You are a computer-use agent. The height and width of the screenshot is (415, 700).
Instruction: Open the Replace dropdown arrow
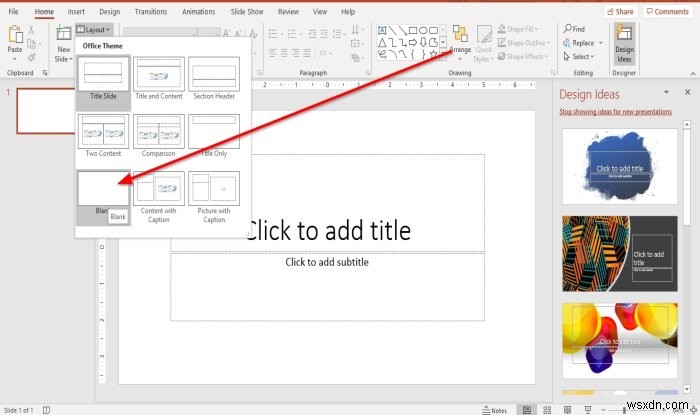600,43
